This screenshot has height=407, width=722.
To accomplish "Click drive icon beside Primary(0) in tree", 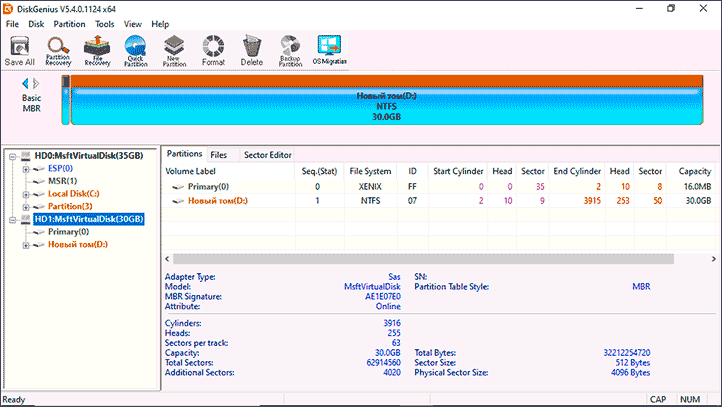I will coord(39,232).
